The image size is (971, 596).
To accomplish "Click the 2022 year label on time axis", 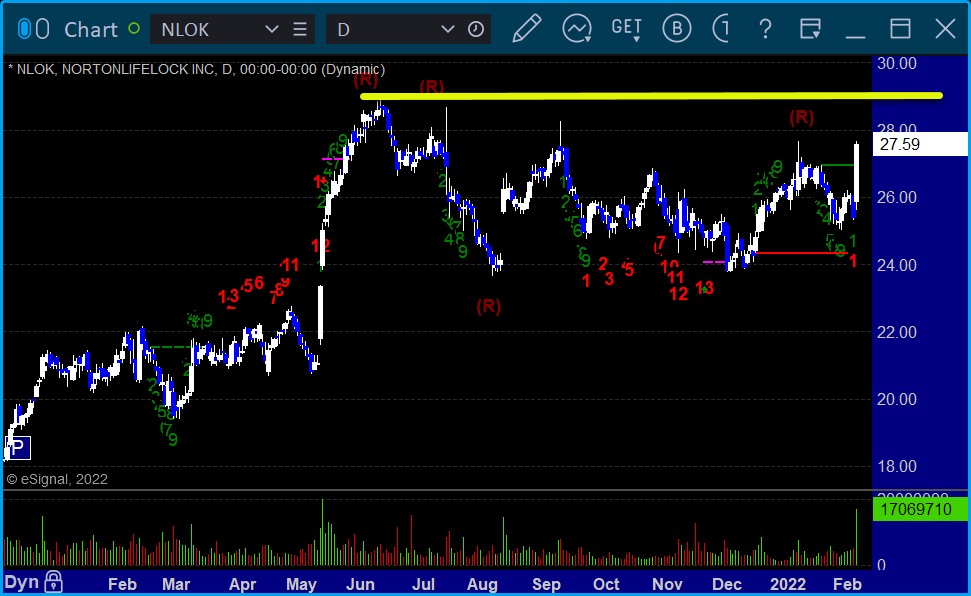I will 788,584.
